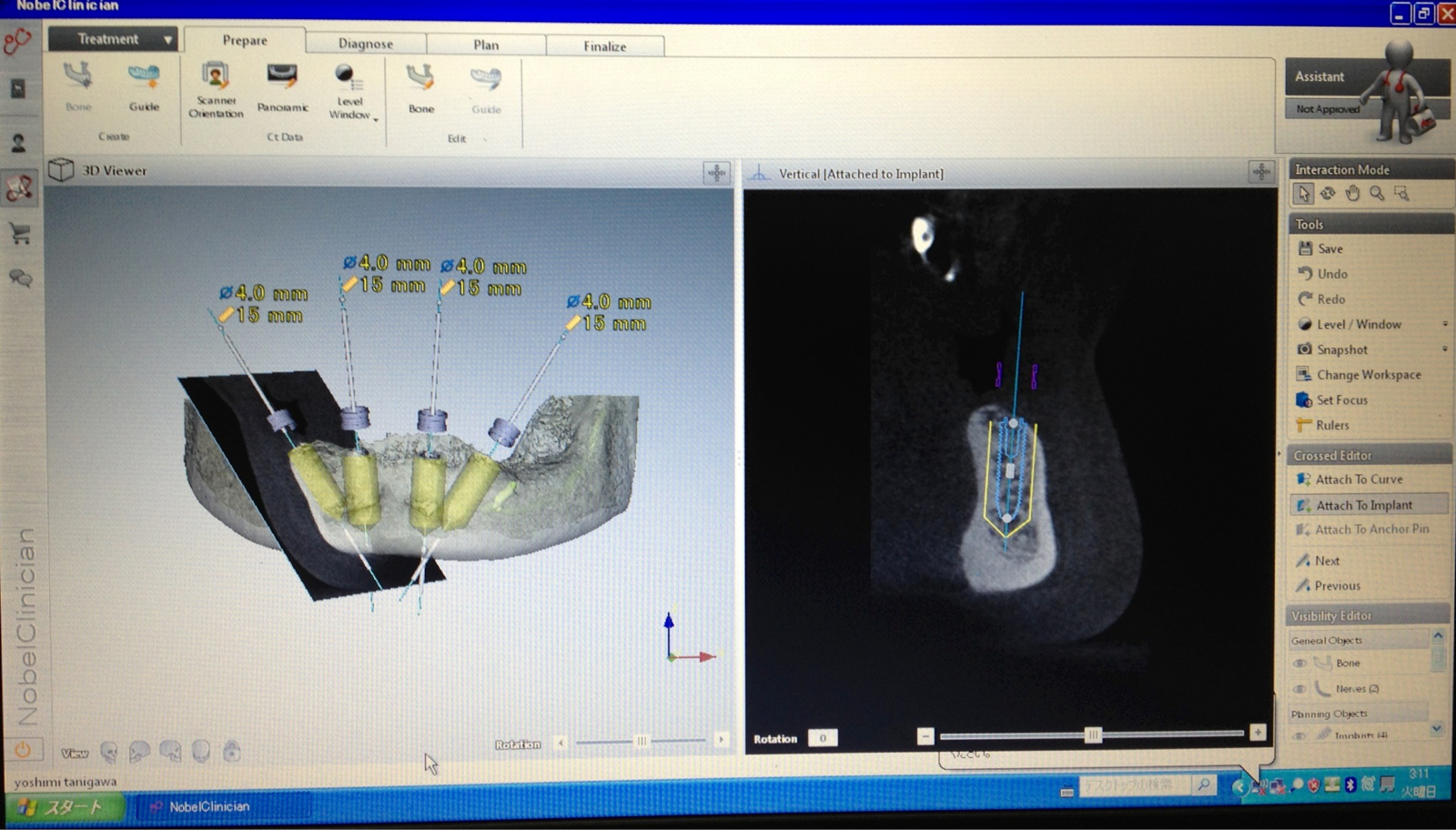
Task: Click the Bluetooth system tray icon
Action: (x=1350, y=785)
